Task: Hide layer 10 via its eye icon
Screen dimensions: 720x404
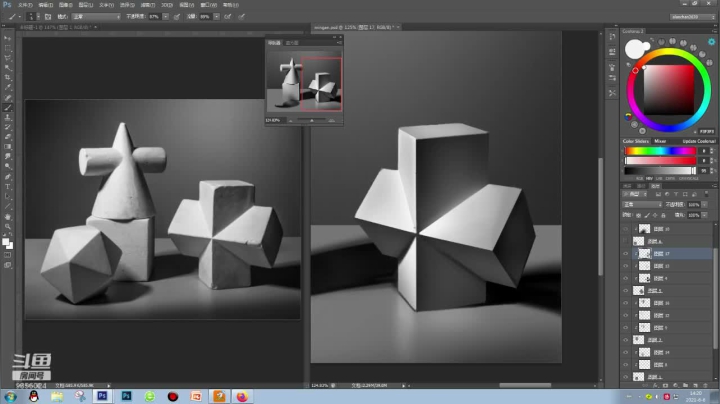Action: (625, 229)
